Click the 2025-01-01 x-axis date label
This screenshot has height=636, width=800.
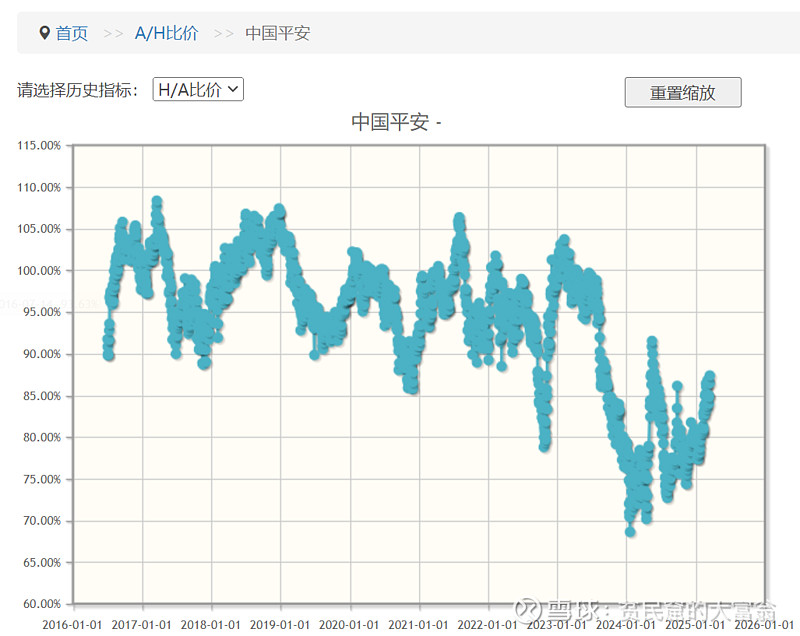click(x=695, y=625)
